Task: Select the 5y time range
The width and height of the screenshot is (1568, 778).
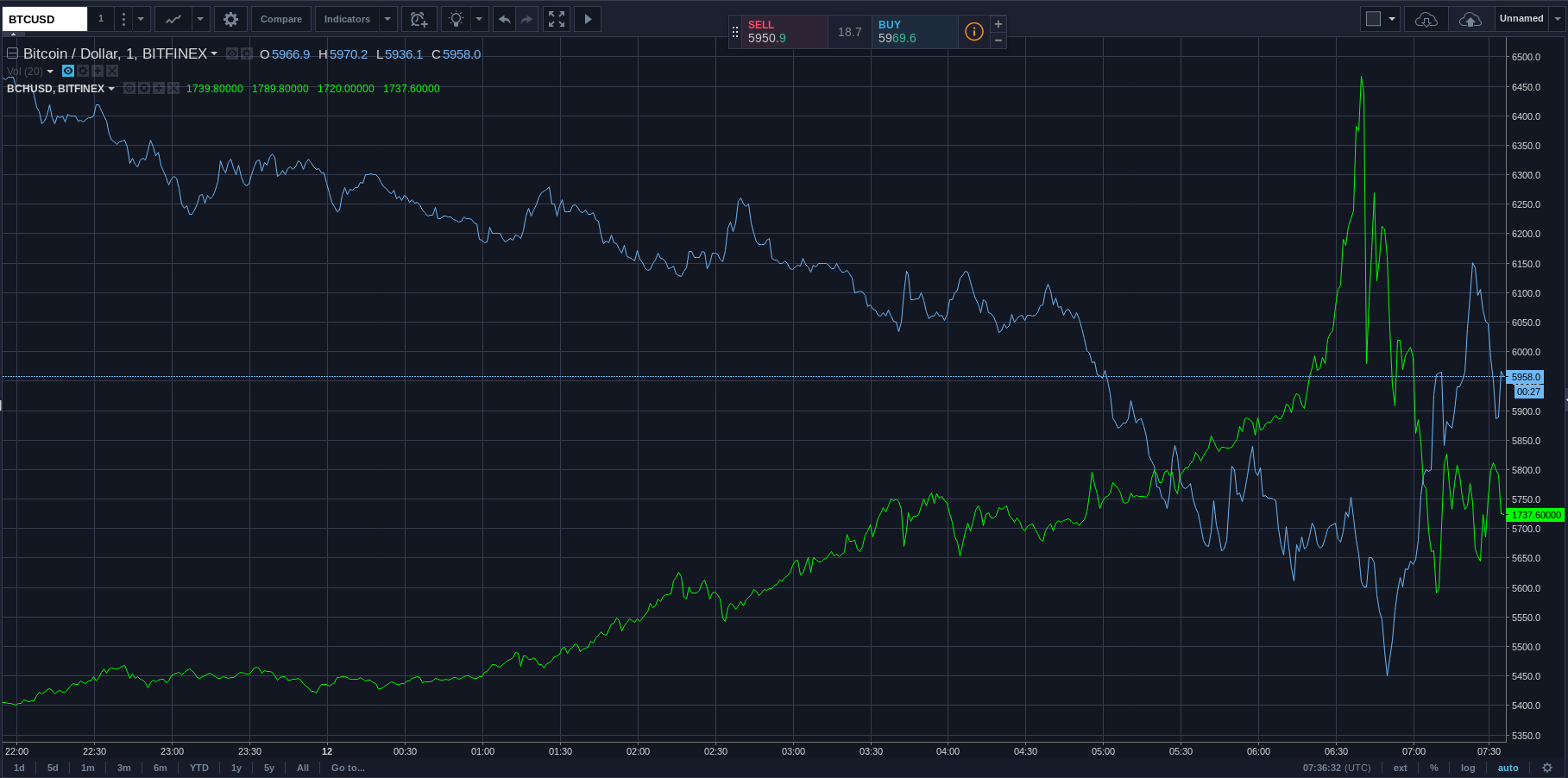Action: coord(269,768)
